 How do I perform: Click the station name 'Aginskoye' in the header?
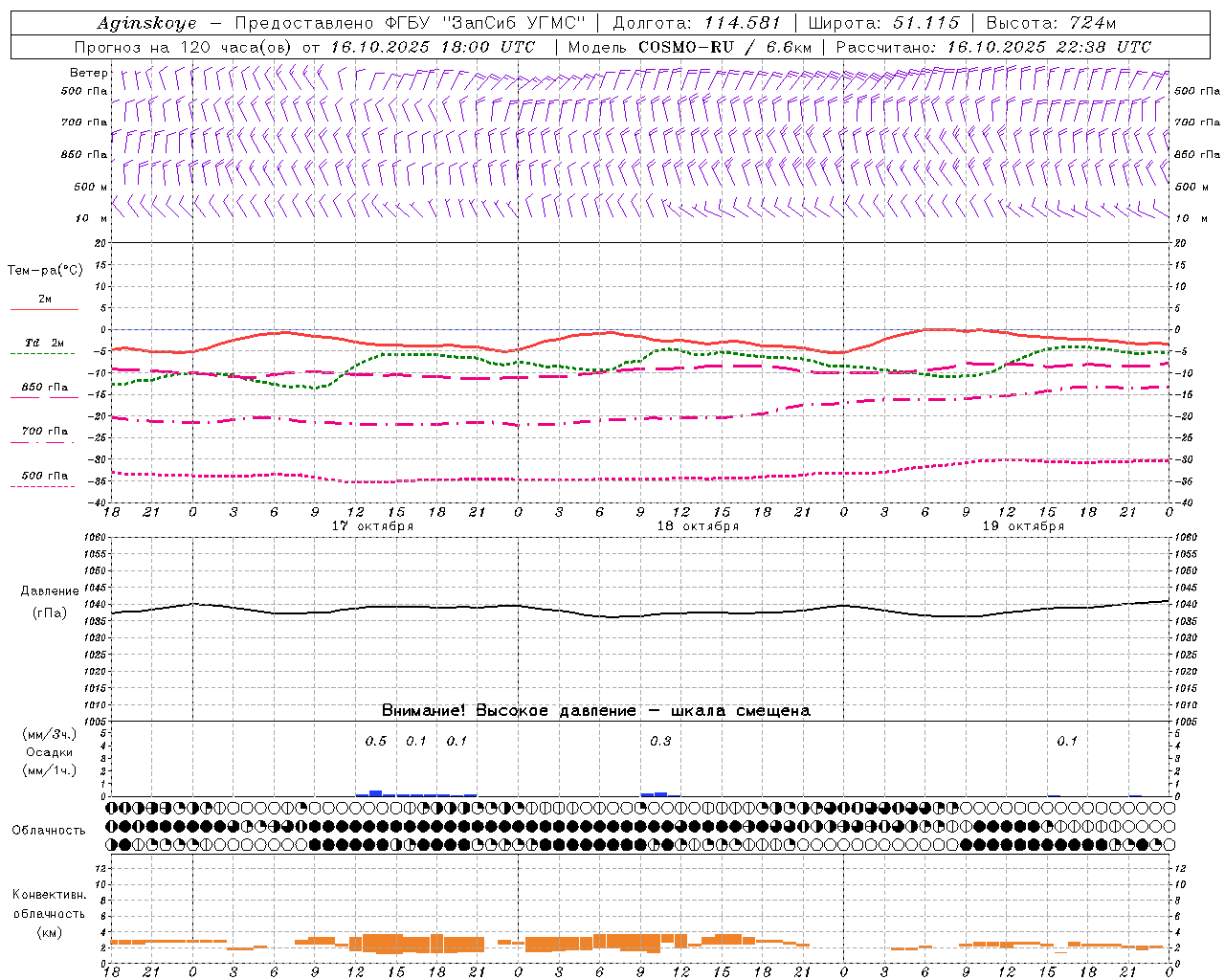click(x=146, y=23)
